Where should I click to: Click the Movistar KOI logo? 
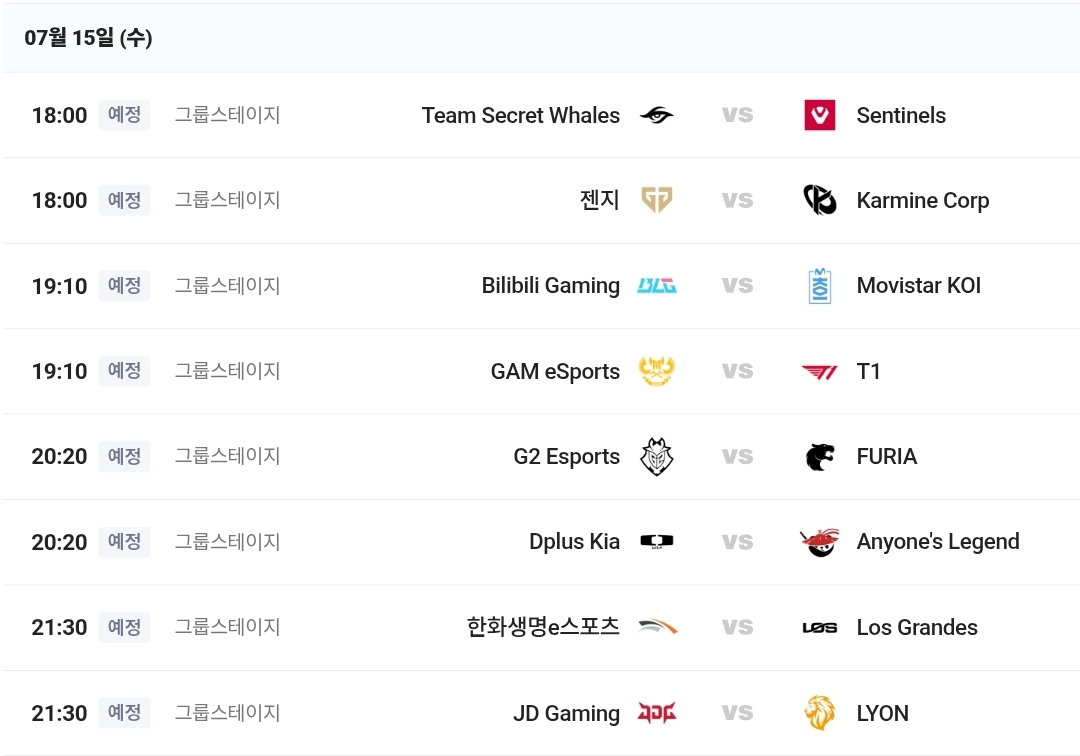[820, 286]
